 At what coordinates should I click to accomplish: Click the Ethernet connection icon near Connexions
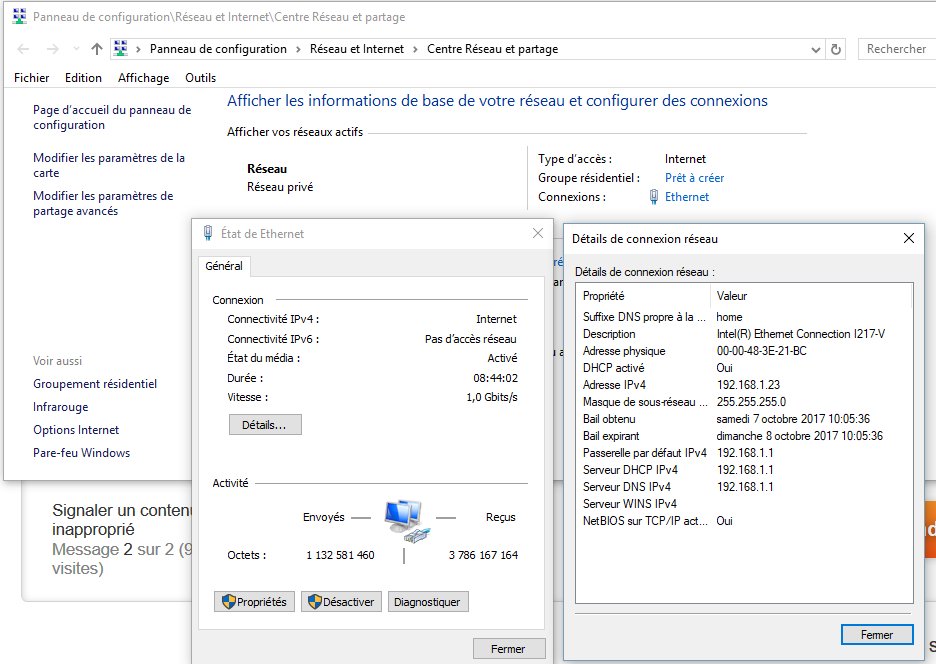(654, 197)
